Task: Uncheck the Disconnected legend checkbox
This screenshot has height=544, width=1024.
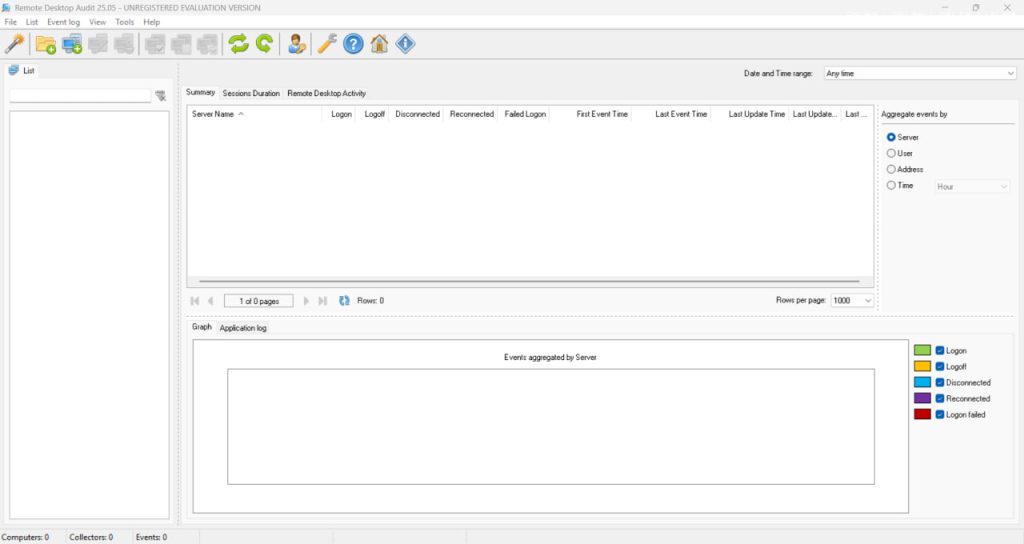Action: point(940,383)
